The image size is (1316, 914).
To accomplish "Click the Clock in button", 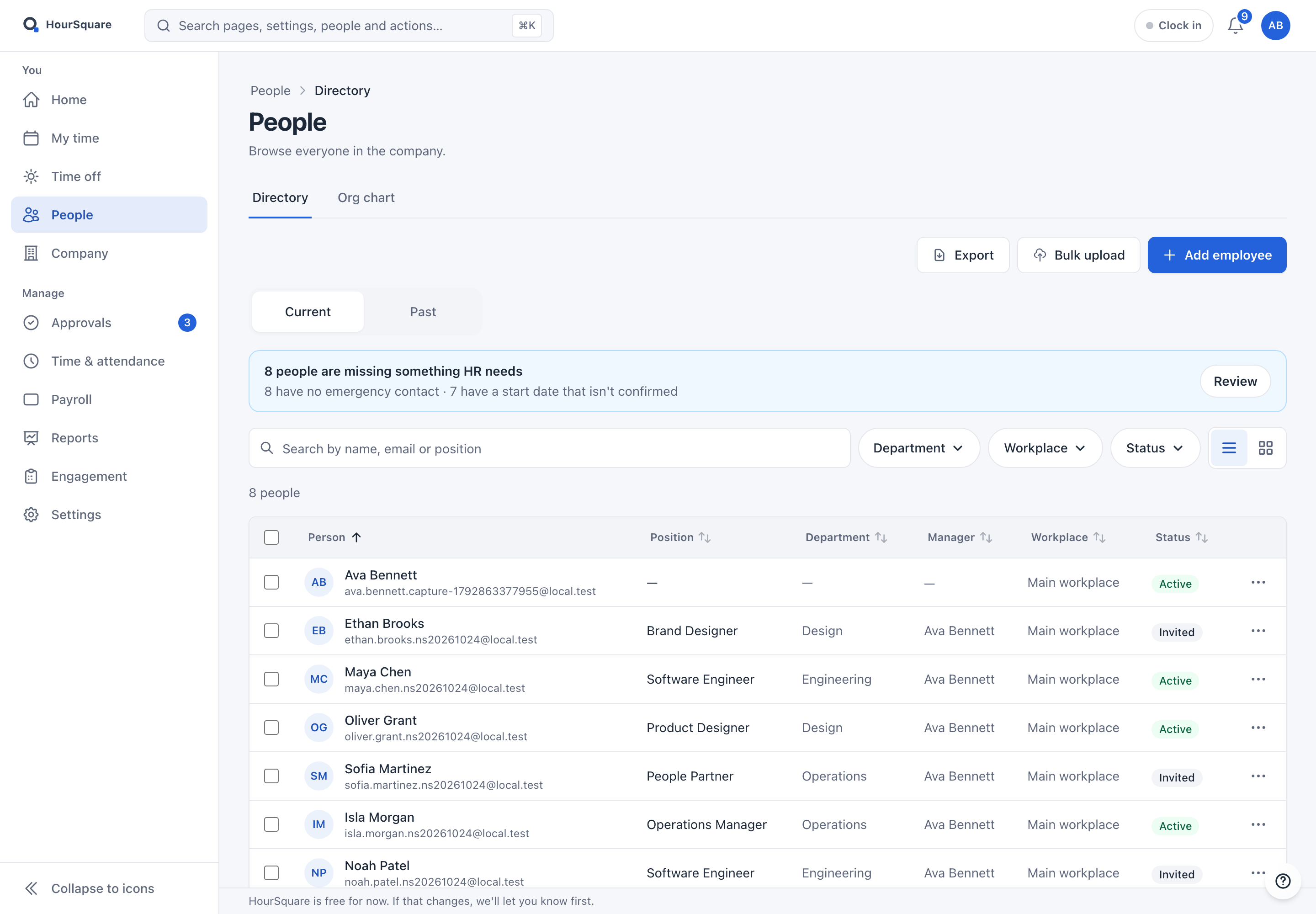I will (x=1173, y=26).
